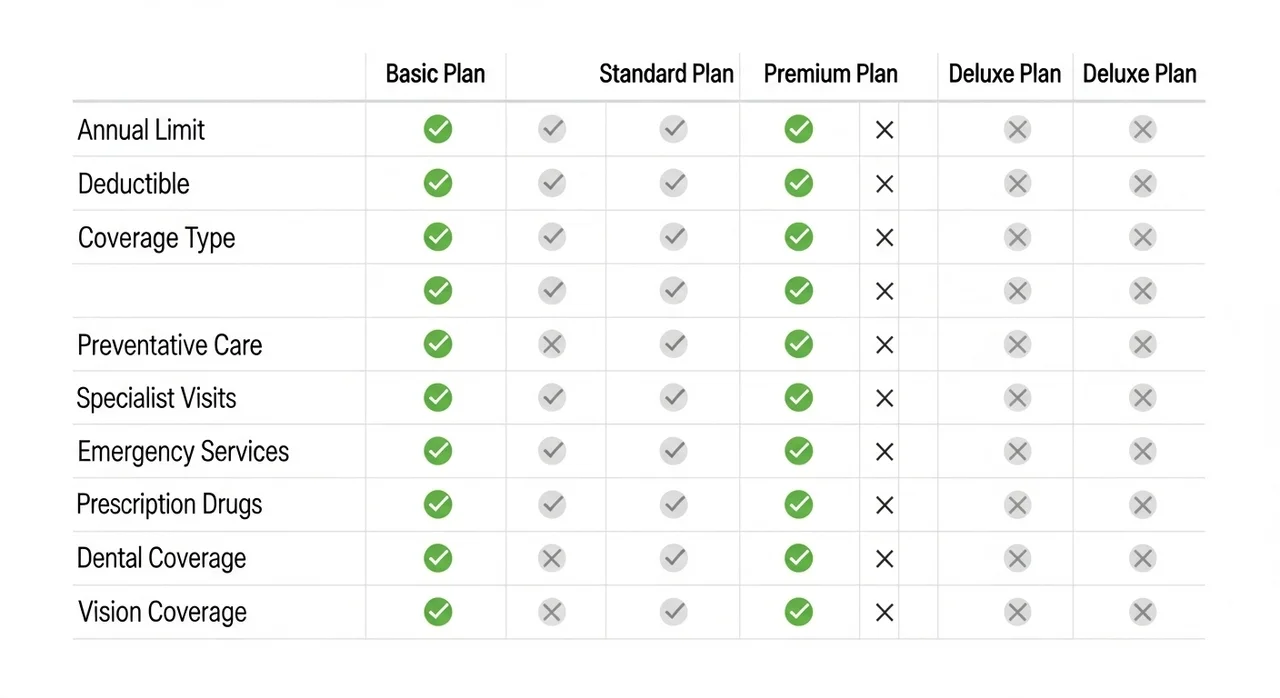
Task: Click Premium Plan green check for Emergency Services
Action: point(798,452)
